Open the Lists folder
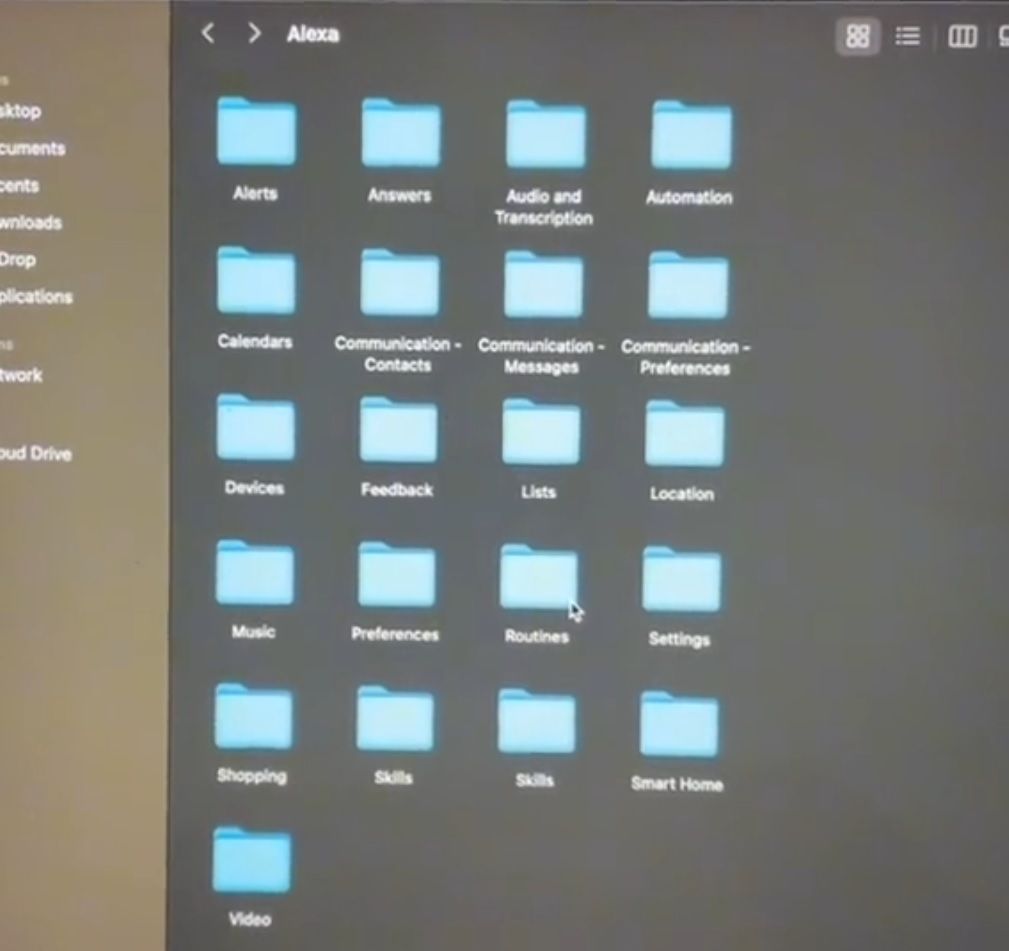1009x951 pixels. 541,432
